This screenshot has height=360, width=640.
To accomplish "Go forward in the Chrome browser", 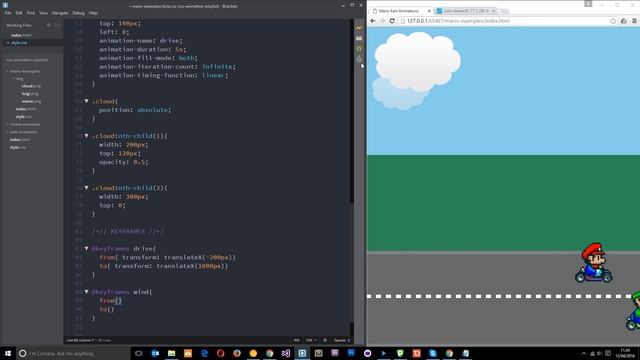I will pyautogui.click(x=382, y=21).
